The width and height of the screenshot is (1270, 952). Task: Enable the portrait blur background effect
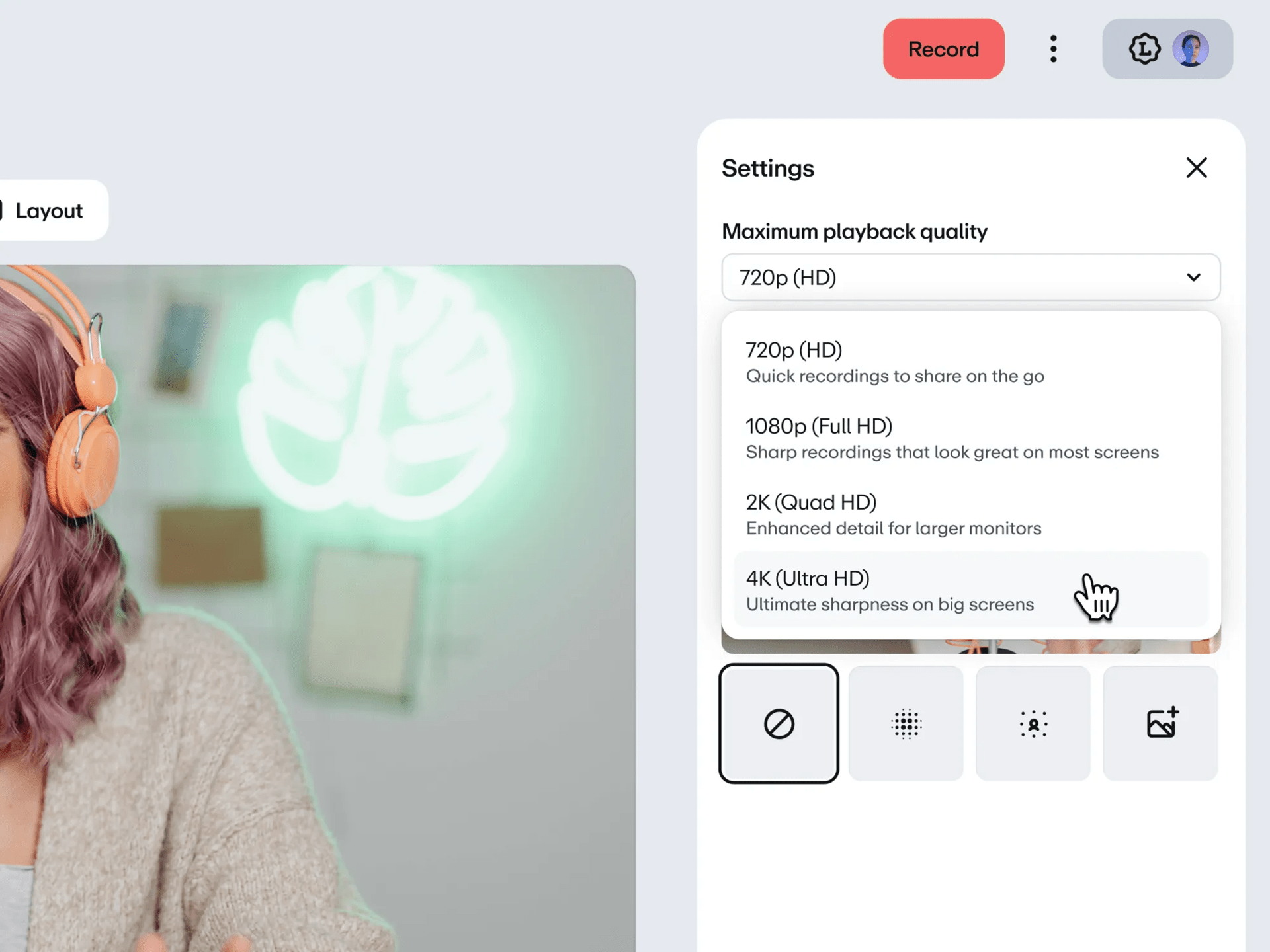(x=1033, y=724)
